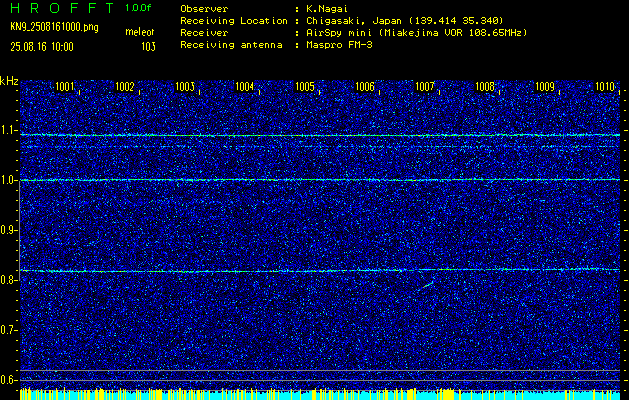This screenshot has width=629, height=400.
Task: Click the meteor label above count
Action: click(140, 32)
